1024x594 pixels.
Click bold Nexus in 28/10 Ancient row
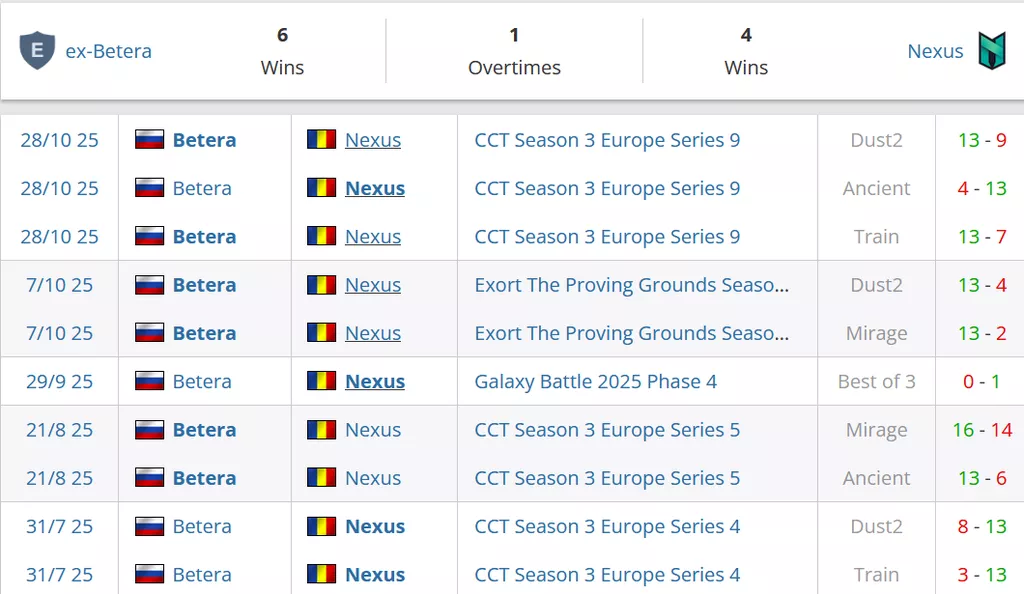(375, 188)
